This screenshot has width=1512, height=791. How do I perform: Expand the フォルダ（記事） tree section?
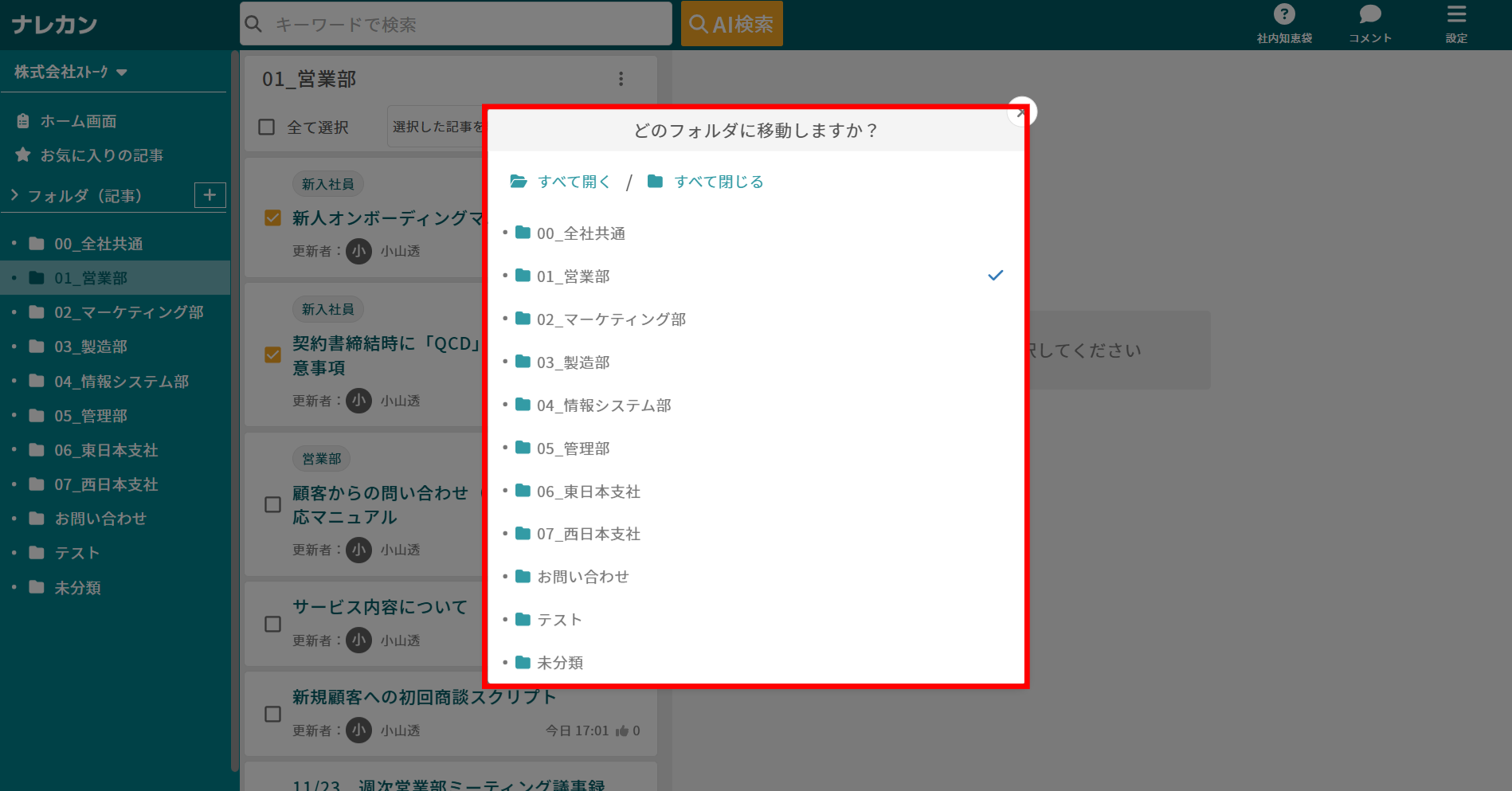point(14,195)
